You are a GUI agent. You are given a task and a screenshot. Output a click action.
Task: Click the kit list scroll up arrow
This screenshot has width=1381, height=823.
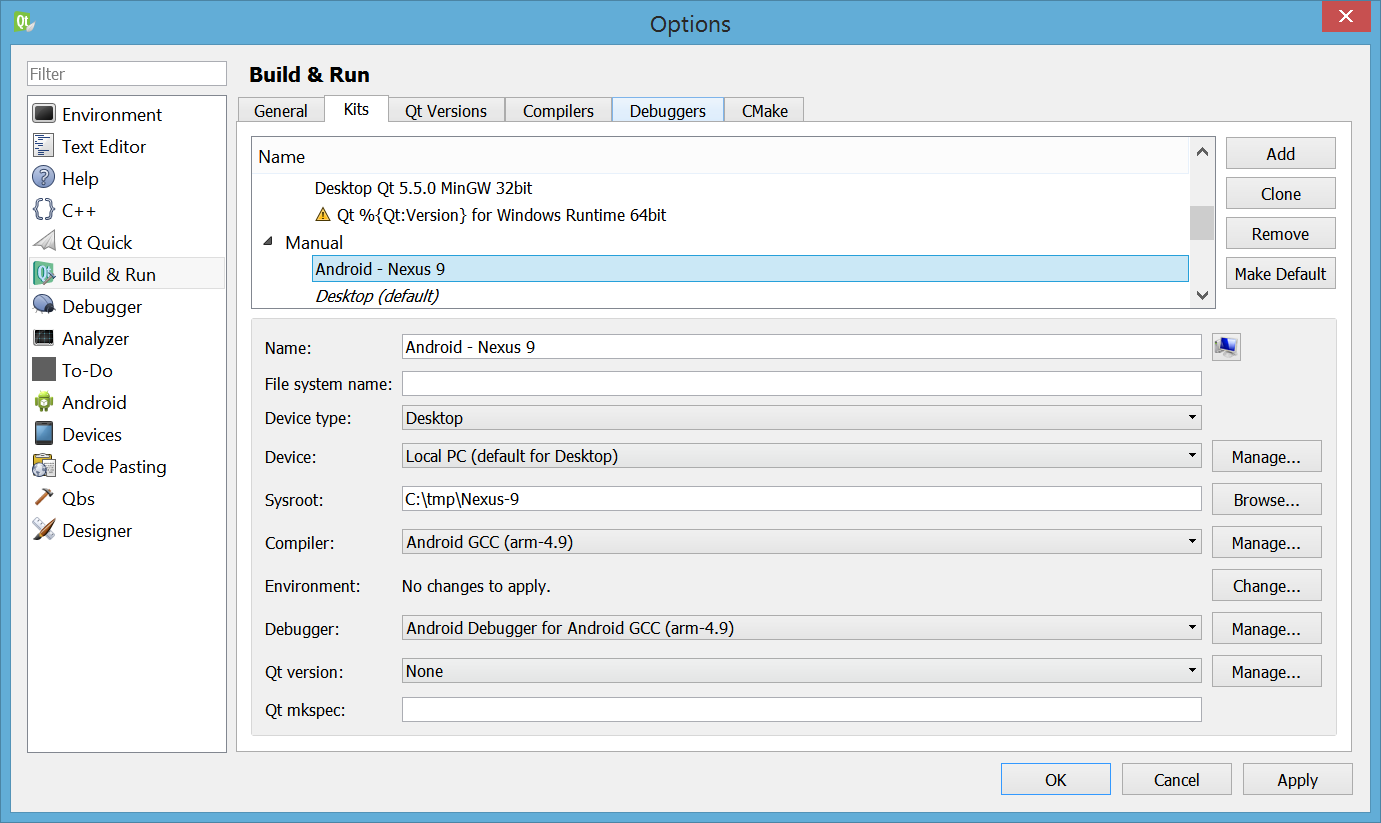click(x=1203, y=152)
